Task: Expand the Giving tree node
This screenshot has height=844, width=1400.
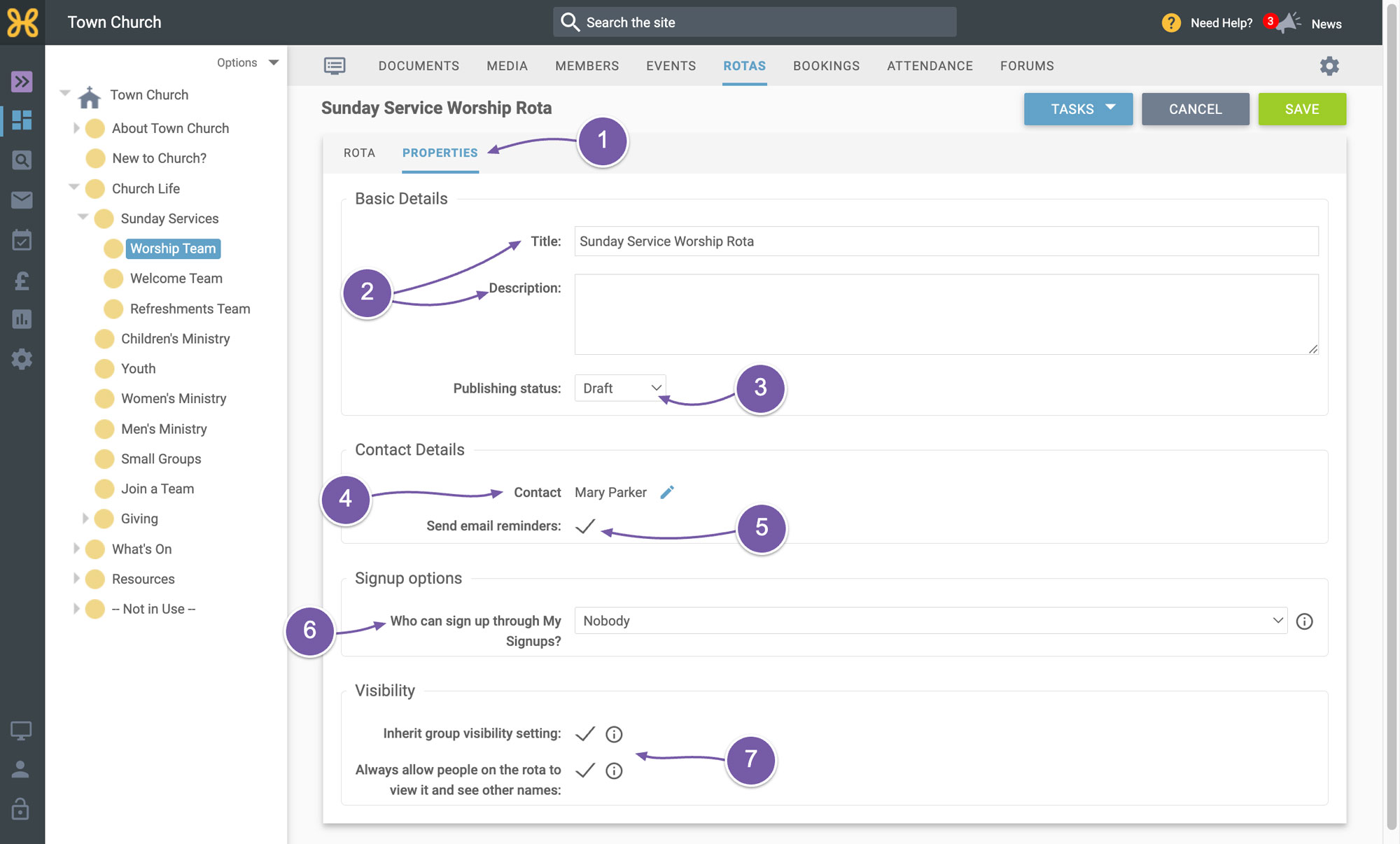Action: (x=85, y=519)
